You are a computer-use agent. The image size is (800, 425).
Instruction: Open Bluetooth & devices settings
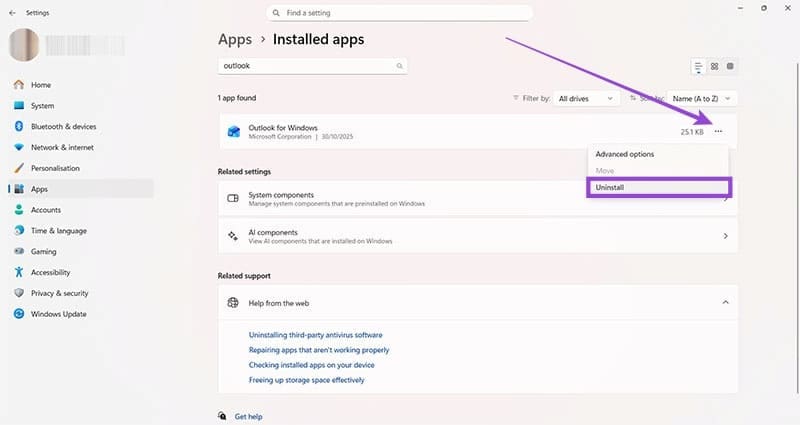63,126
